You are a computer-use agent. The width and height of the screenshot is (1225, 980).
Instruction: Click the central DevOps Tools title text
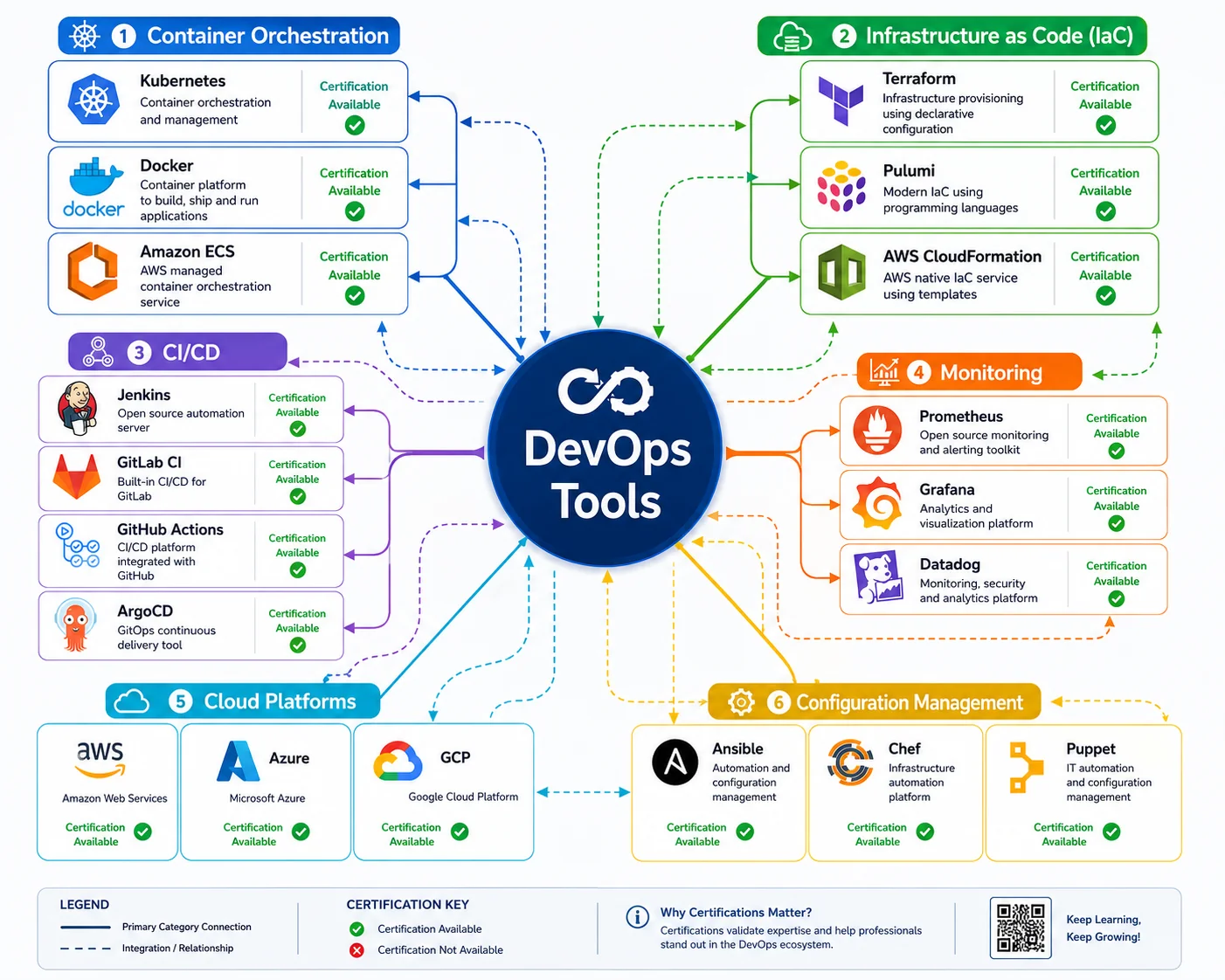click(x=606, y=475)
